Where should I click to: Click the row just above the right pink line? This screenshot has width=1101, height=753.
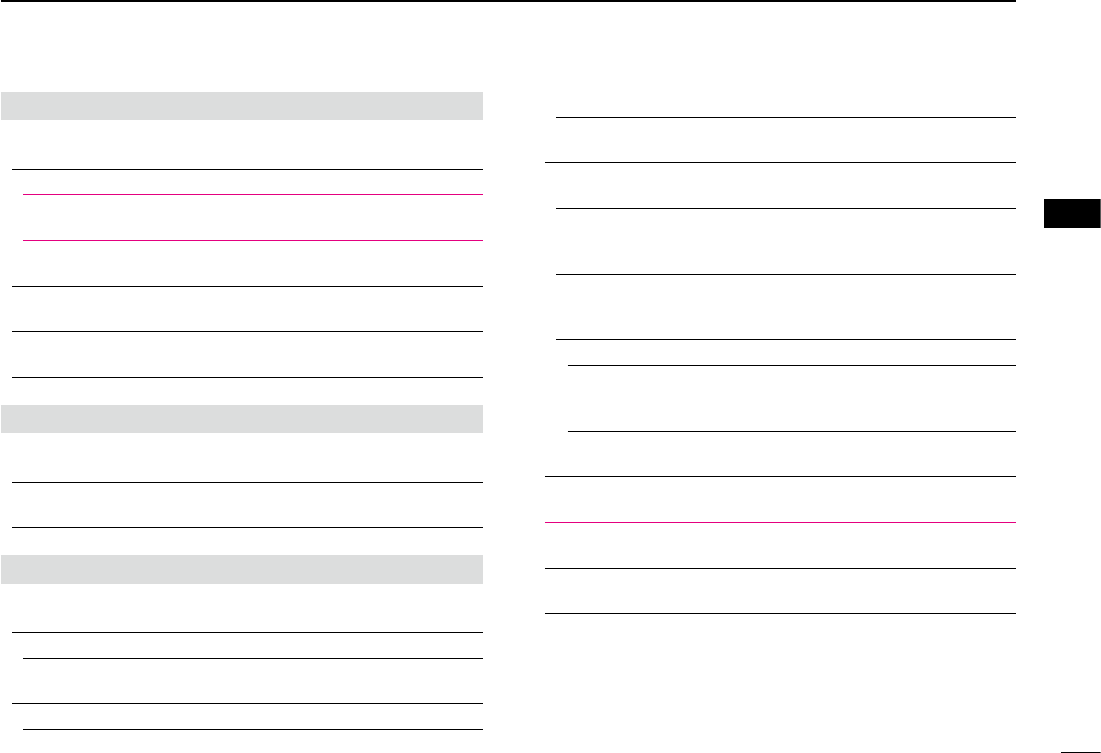coord(780,499)
